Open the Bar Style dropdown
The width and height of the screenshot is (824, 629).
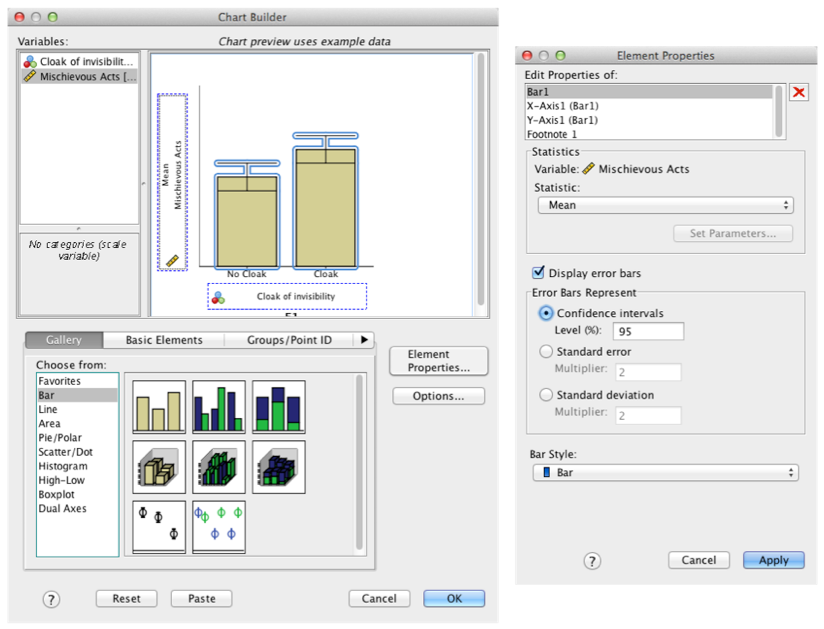[665, 472]
